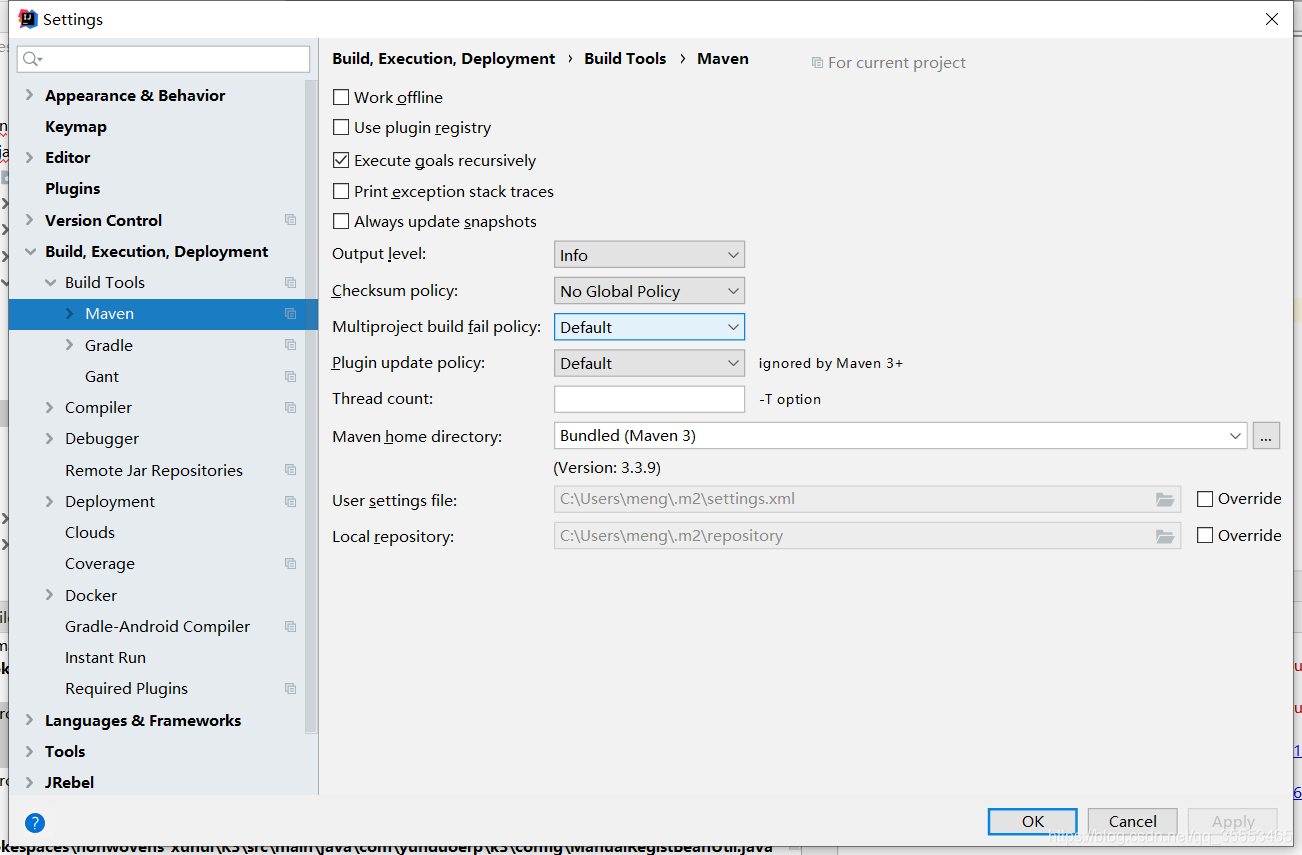Viewport: 1302px width, 855px height.
Task: Expand the Debugger node
Action: coord(49,438)
